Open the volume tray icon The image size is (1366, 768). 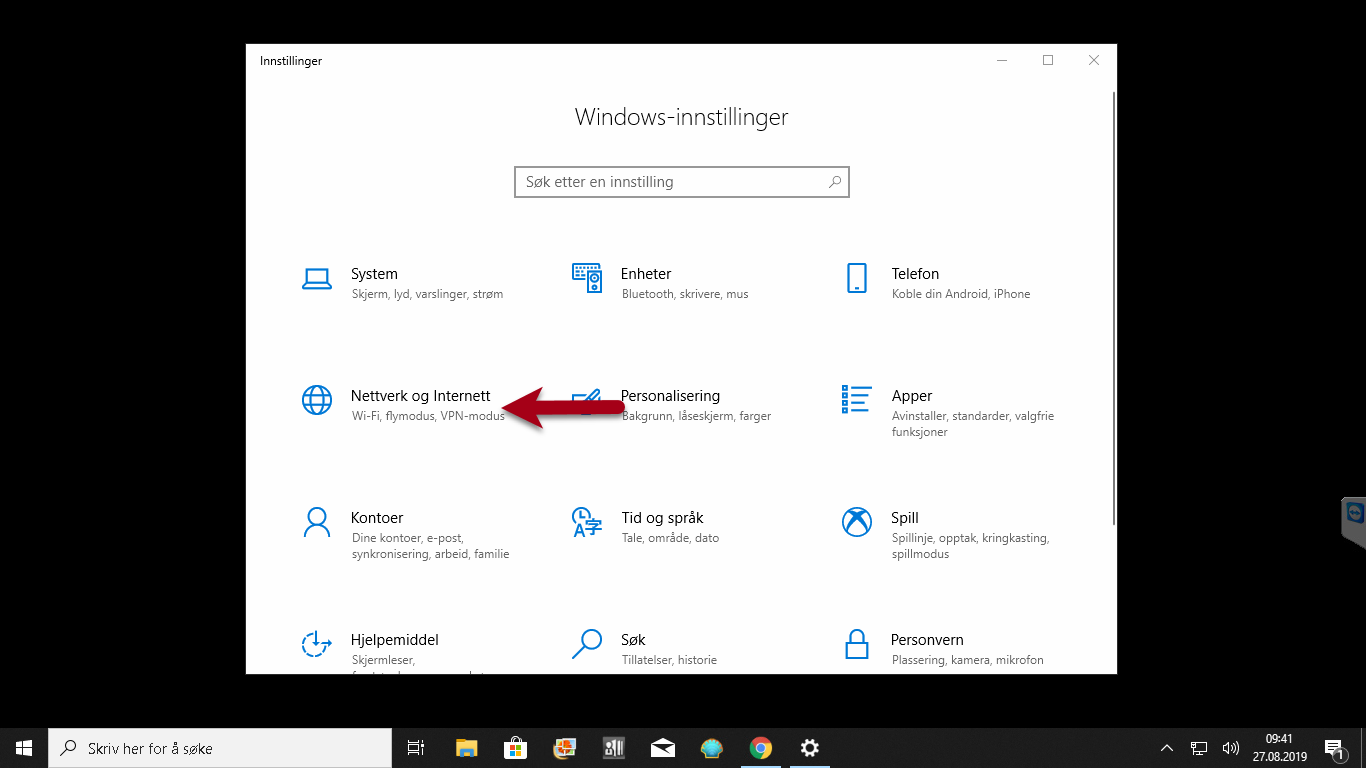(x=1231, y=748)
